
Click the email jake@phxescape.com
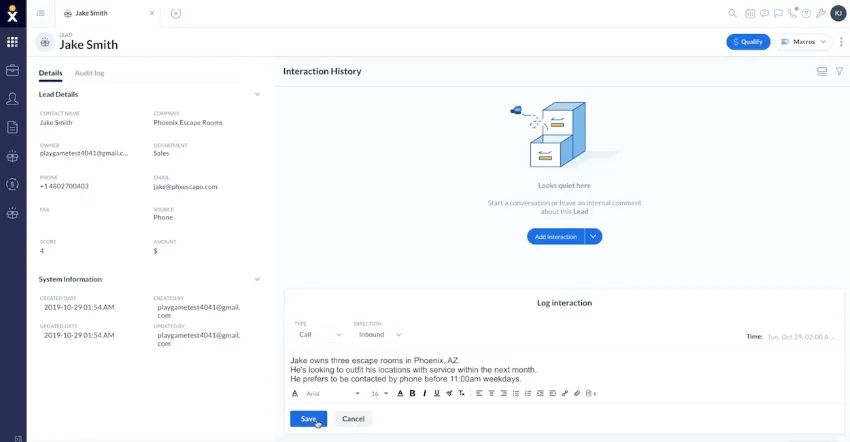(x=185, y=187)
